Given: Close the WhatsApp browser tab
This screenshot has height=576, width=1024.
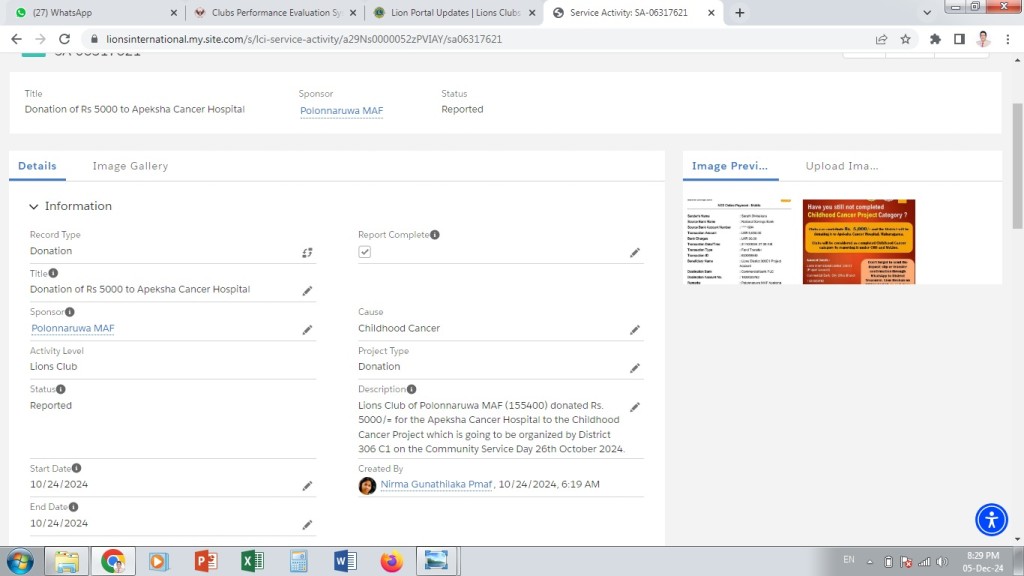Looking at the screenshot, I should [x=173, y=12].
